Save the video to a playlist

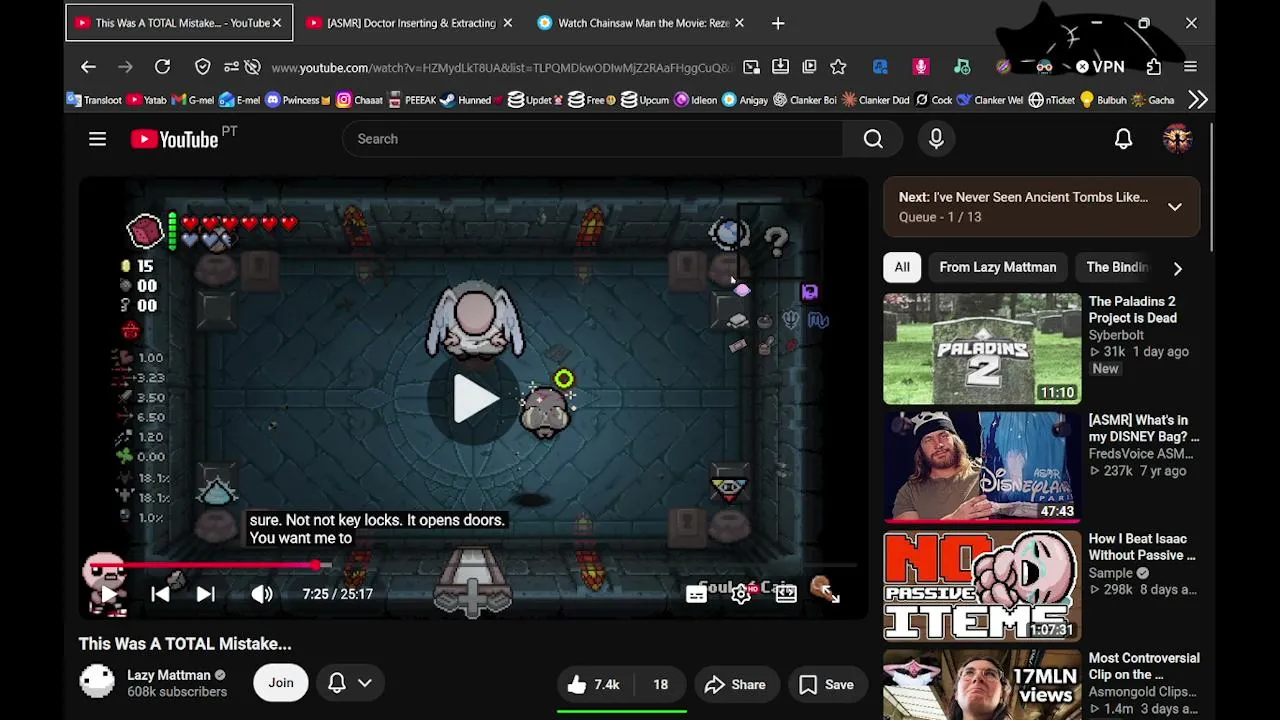827,684
